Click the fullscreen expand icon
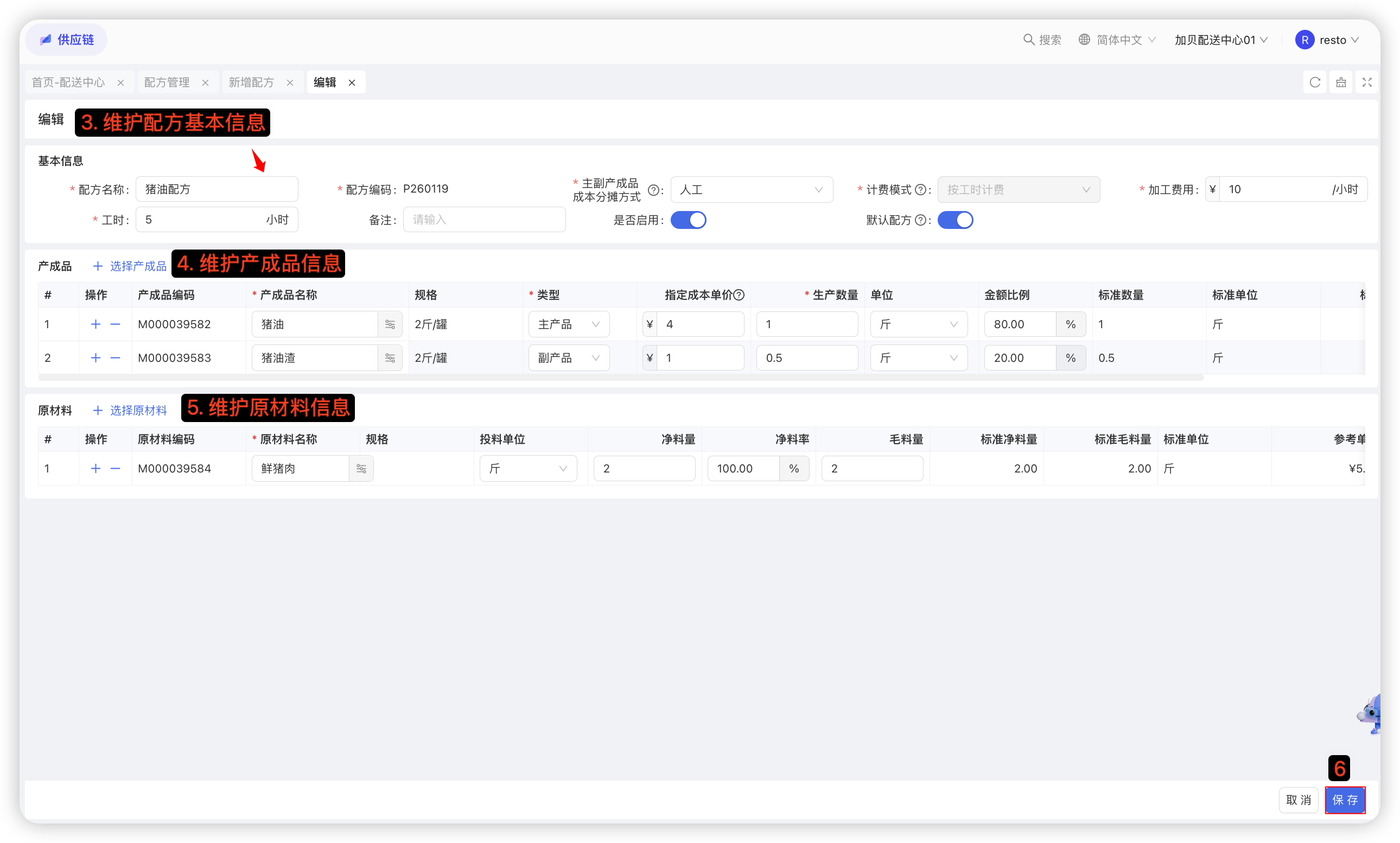Image resolution: width=1400 pixels, height=843 pixels. pos(1367,82)
